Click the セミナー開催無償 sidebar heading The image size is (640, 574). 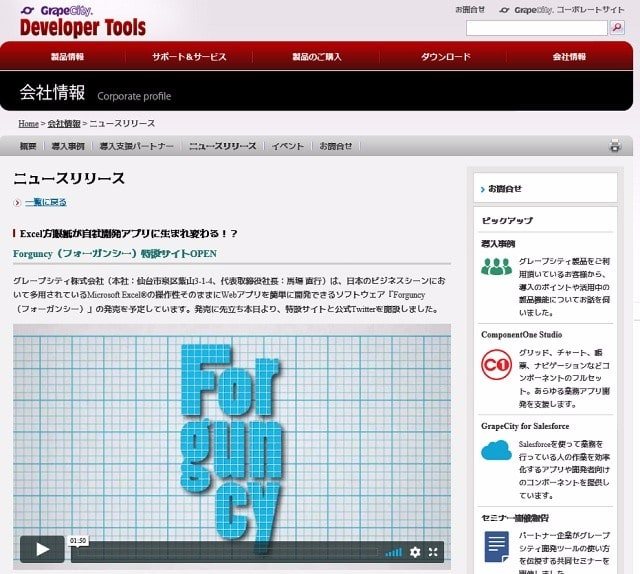tap(515, 518)
